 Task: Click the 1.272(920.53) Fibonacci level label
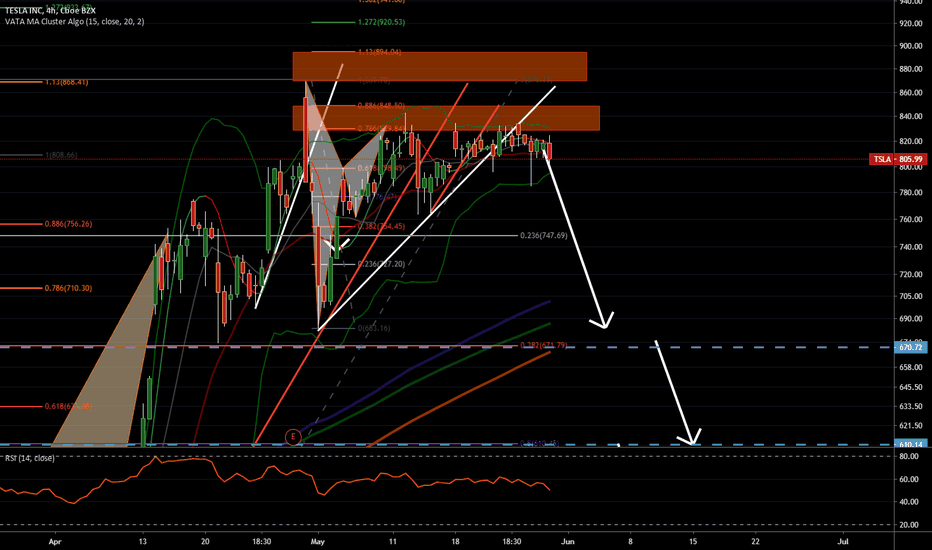pos(381,22)
